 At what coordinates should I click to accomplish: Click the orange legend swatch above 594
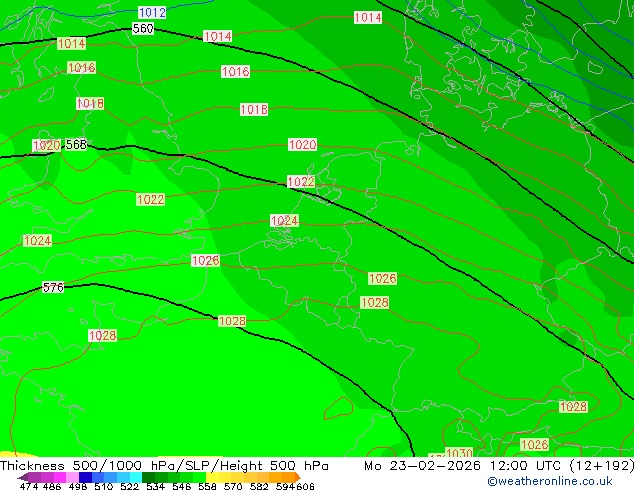pos(288,477)
